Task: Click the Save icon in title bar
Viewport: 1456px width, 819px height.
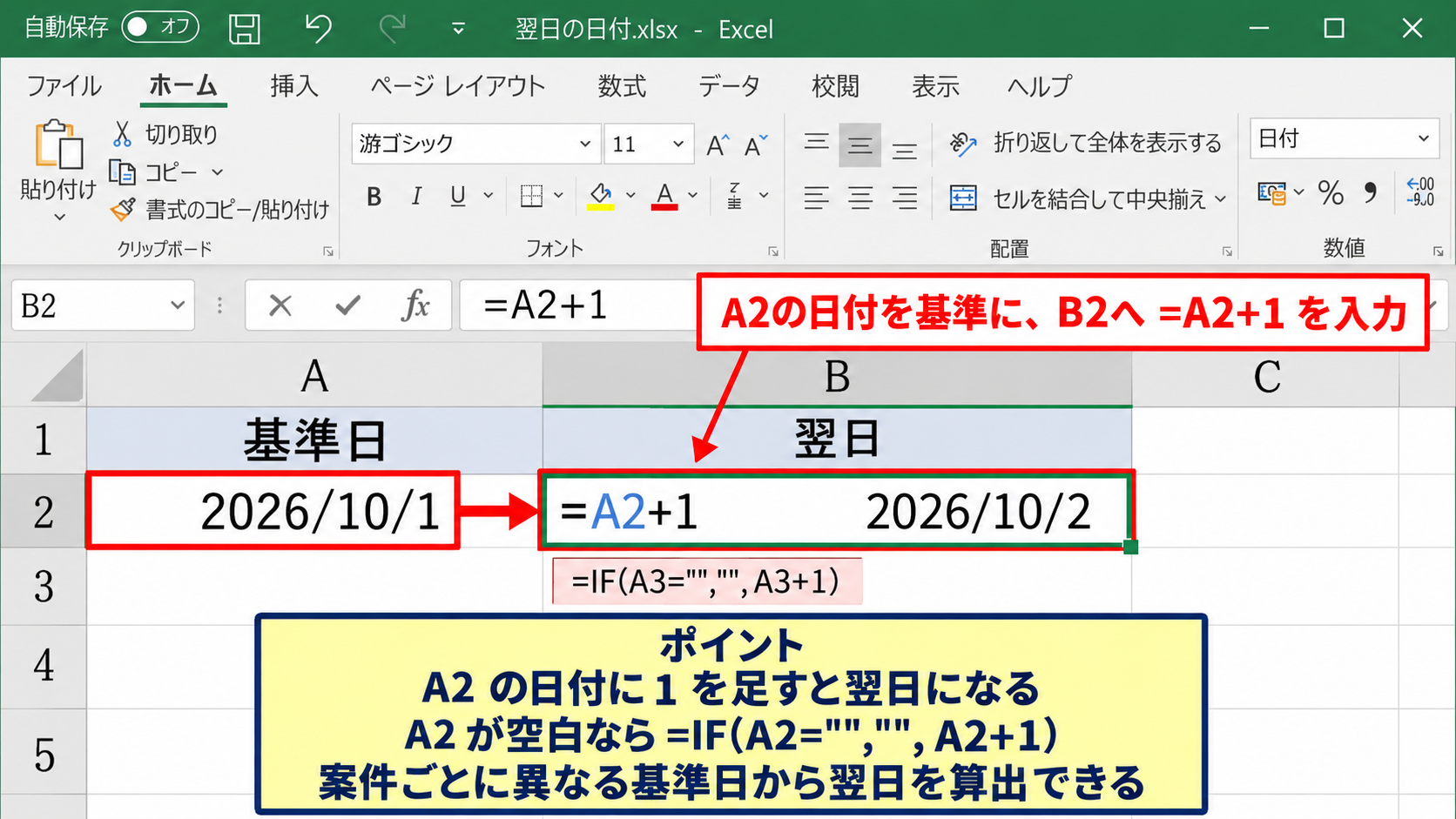Action: tap(245, 29)
